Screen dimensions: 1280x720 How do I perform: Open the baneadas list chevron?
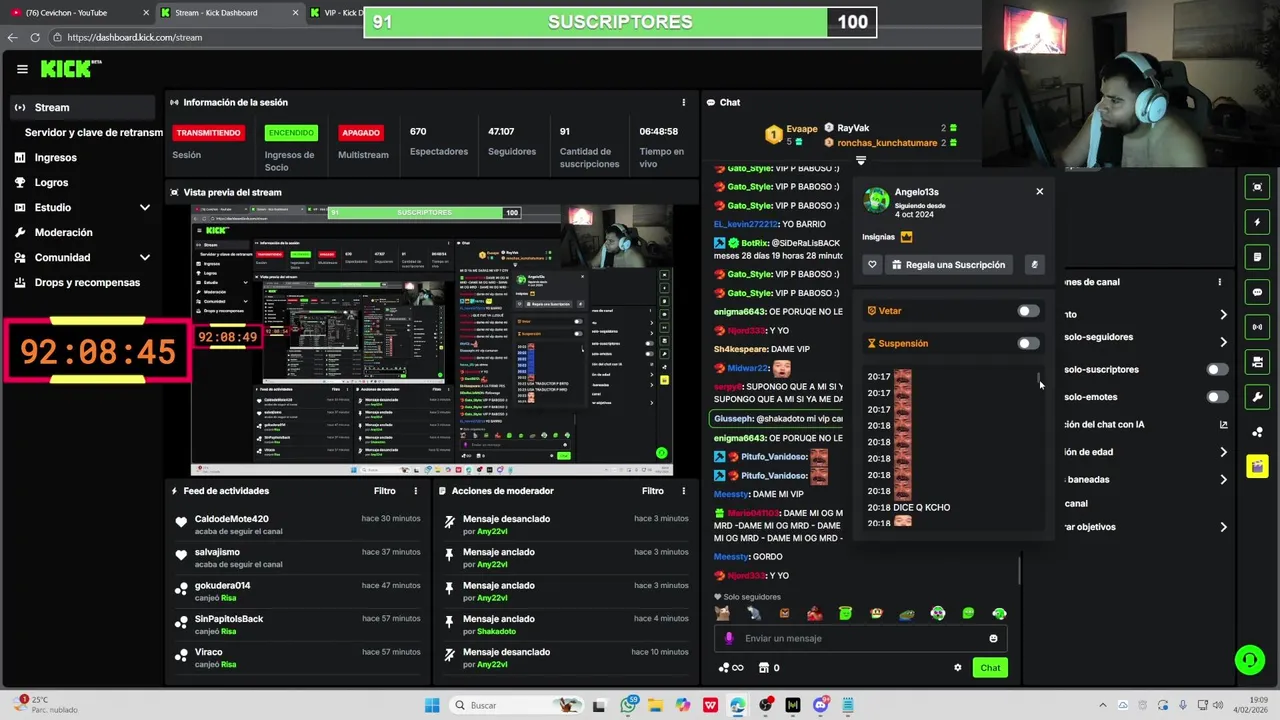click(x=1223, y=480)
